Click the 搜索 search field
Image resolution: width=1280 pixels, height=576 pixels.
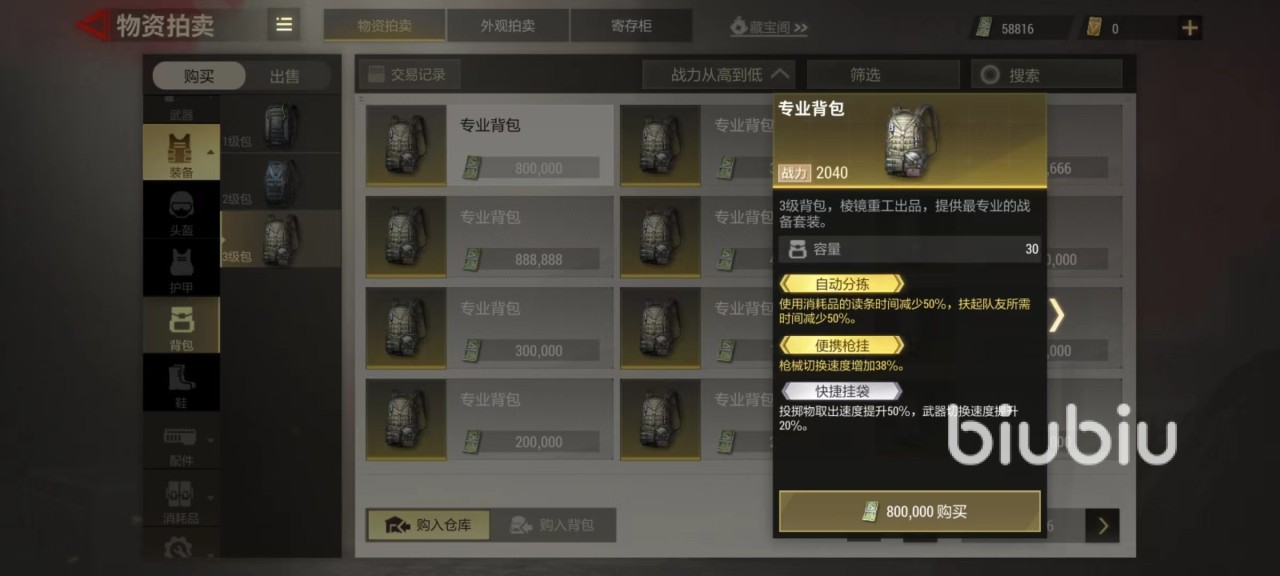pos(1046,74)
